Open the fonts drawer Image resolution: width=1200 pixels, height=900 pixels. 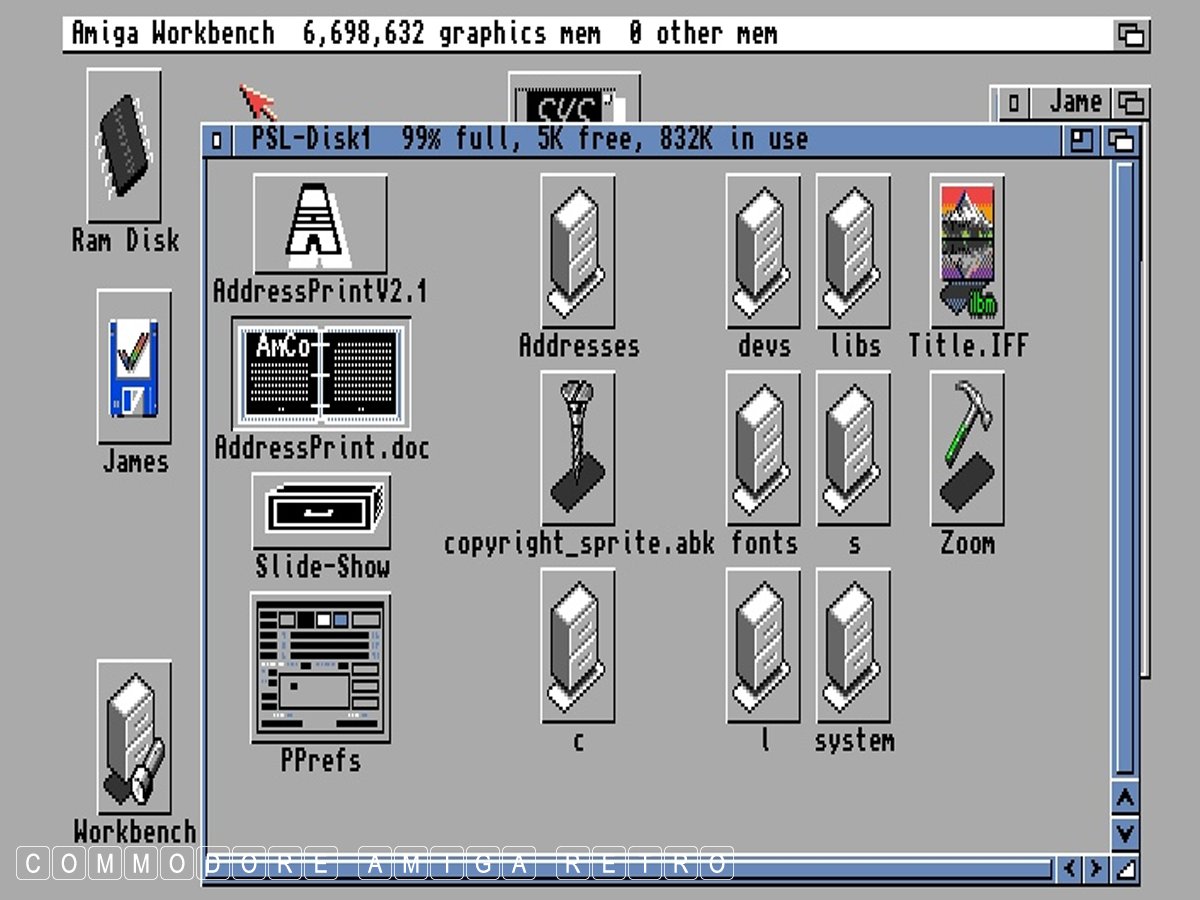coord(763,448)
